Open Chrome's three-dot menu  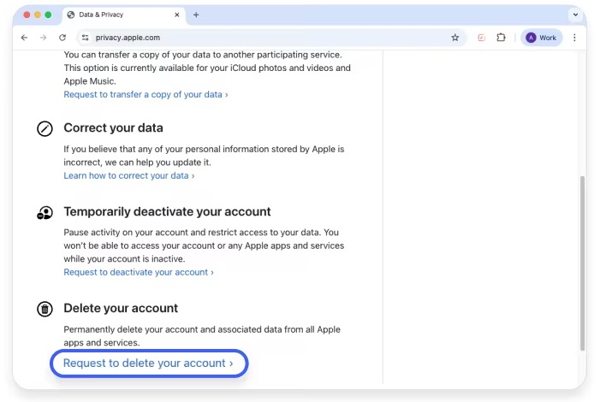click(574, 37)
